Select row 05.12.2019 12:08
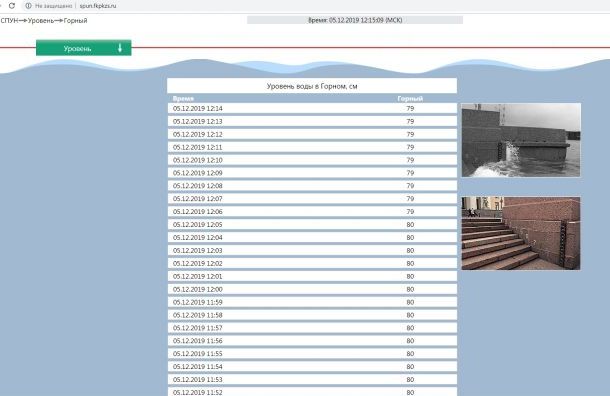 [x=312, y=186]
